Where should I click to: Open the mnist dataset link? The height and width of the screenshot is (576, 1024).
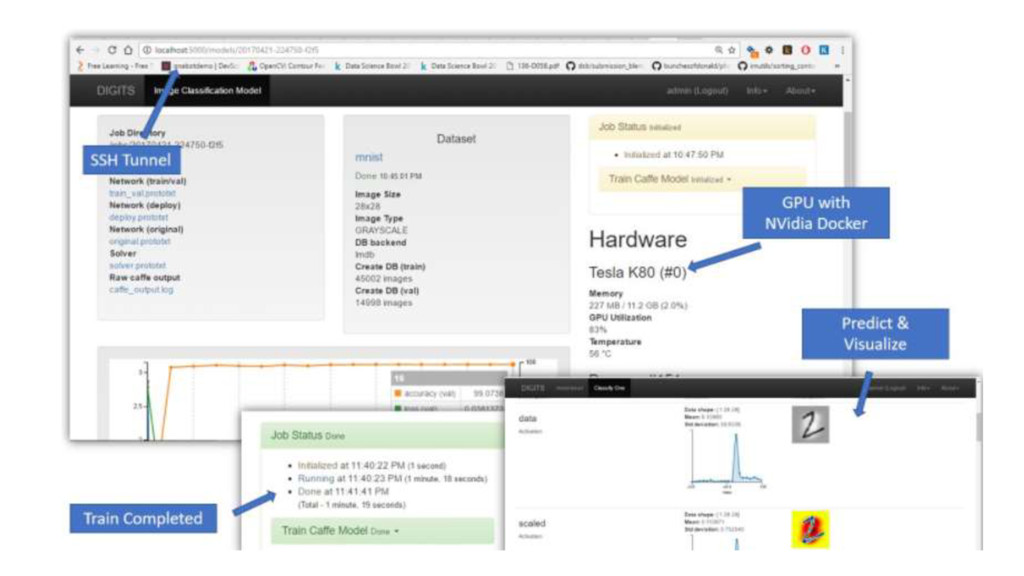tap(369, 157)
